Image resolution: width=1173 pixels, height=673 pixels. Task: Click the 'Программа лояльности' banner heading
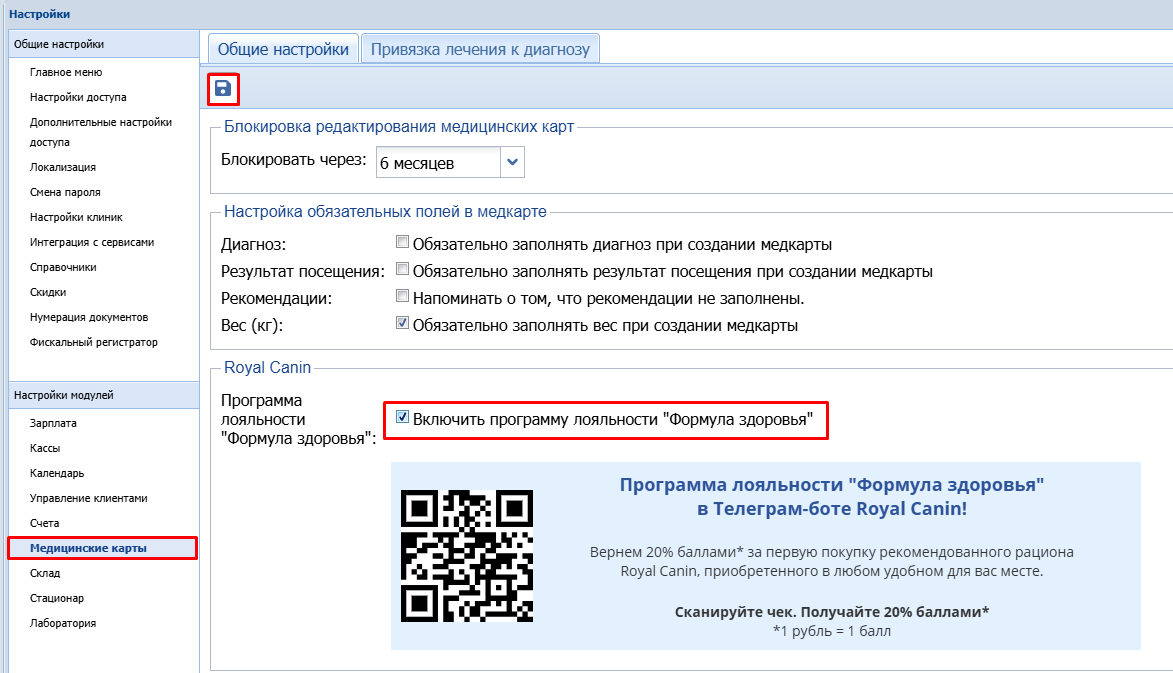coord(832,497)
